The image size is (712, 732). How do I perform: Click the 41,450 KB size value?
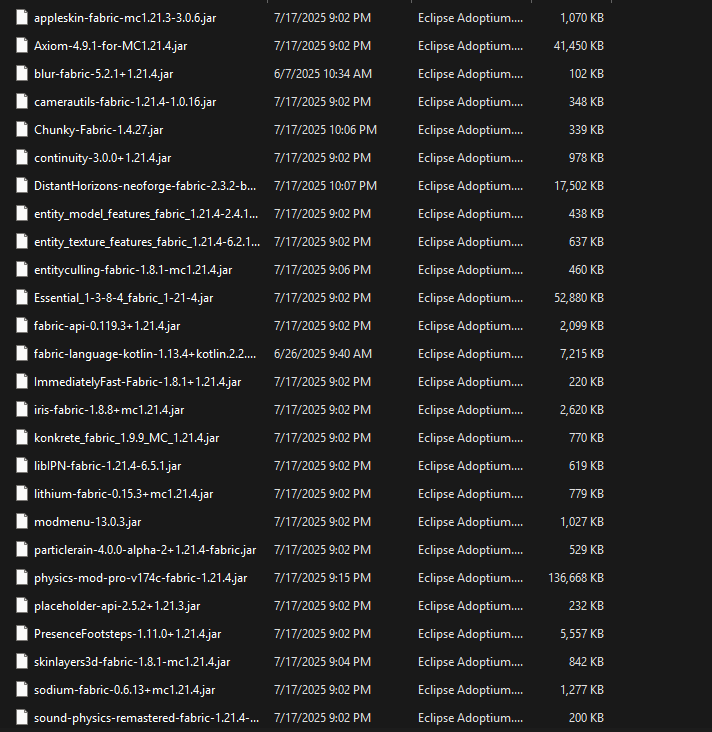click(x=579, y=46)
